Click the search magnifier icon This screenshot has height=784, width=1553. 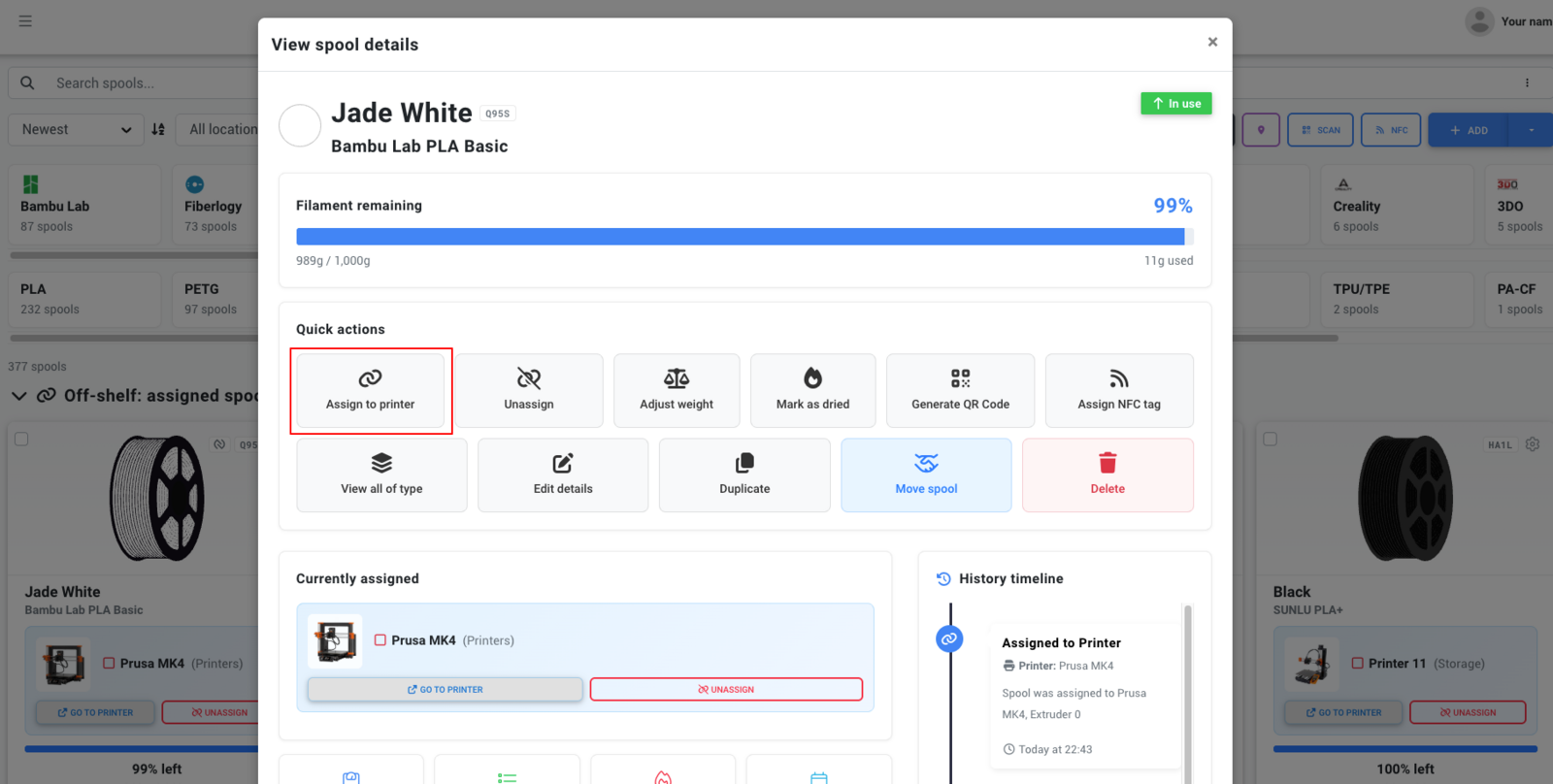pos(27,82)
